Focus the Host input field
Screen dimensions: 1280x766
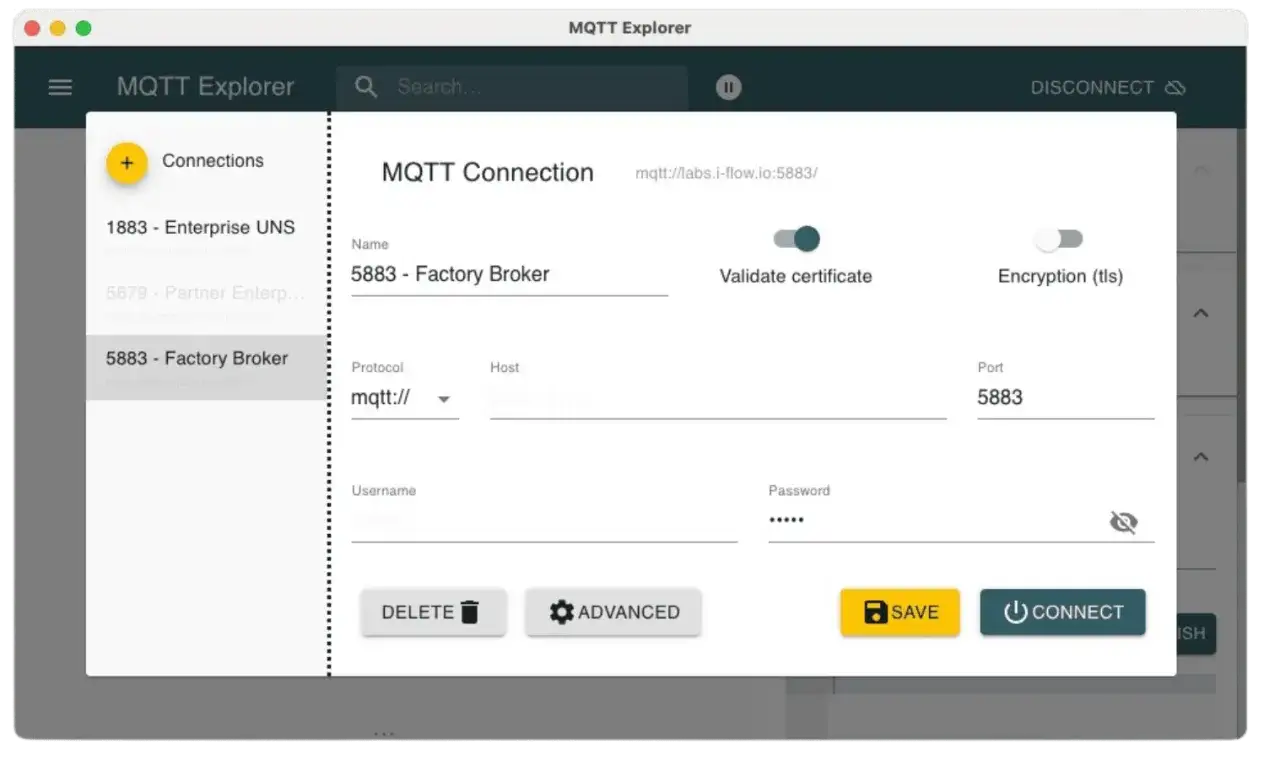(x=718, y=398)
